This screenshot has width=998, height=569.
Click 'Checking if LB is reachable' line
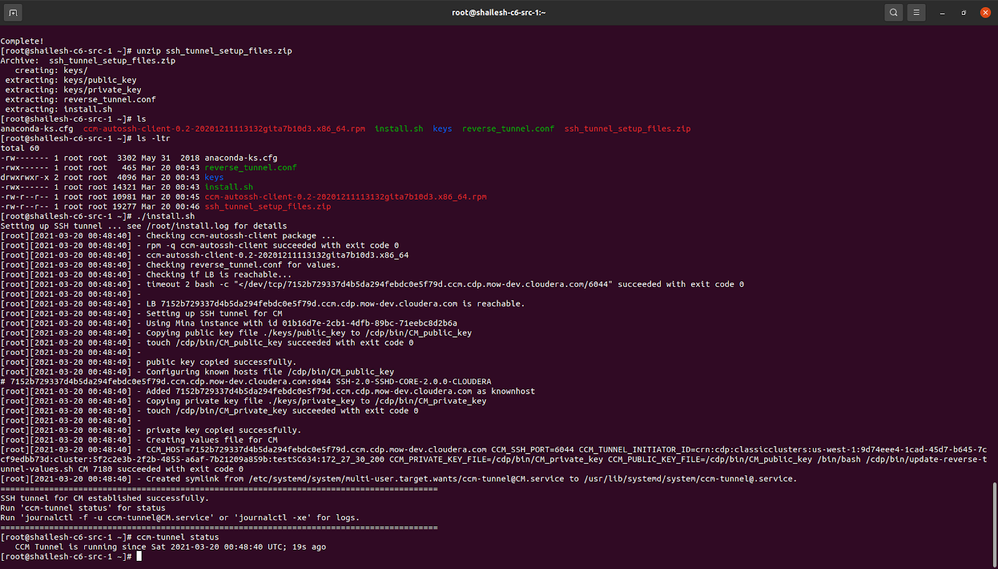point(146,275)
